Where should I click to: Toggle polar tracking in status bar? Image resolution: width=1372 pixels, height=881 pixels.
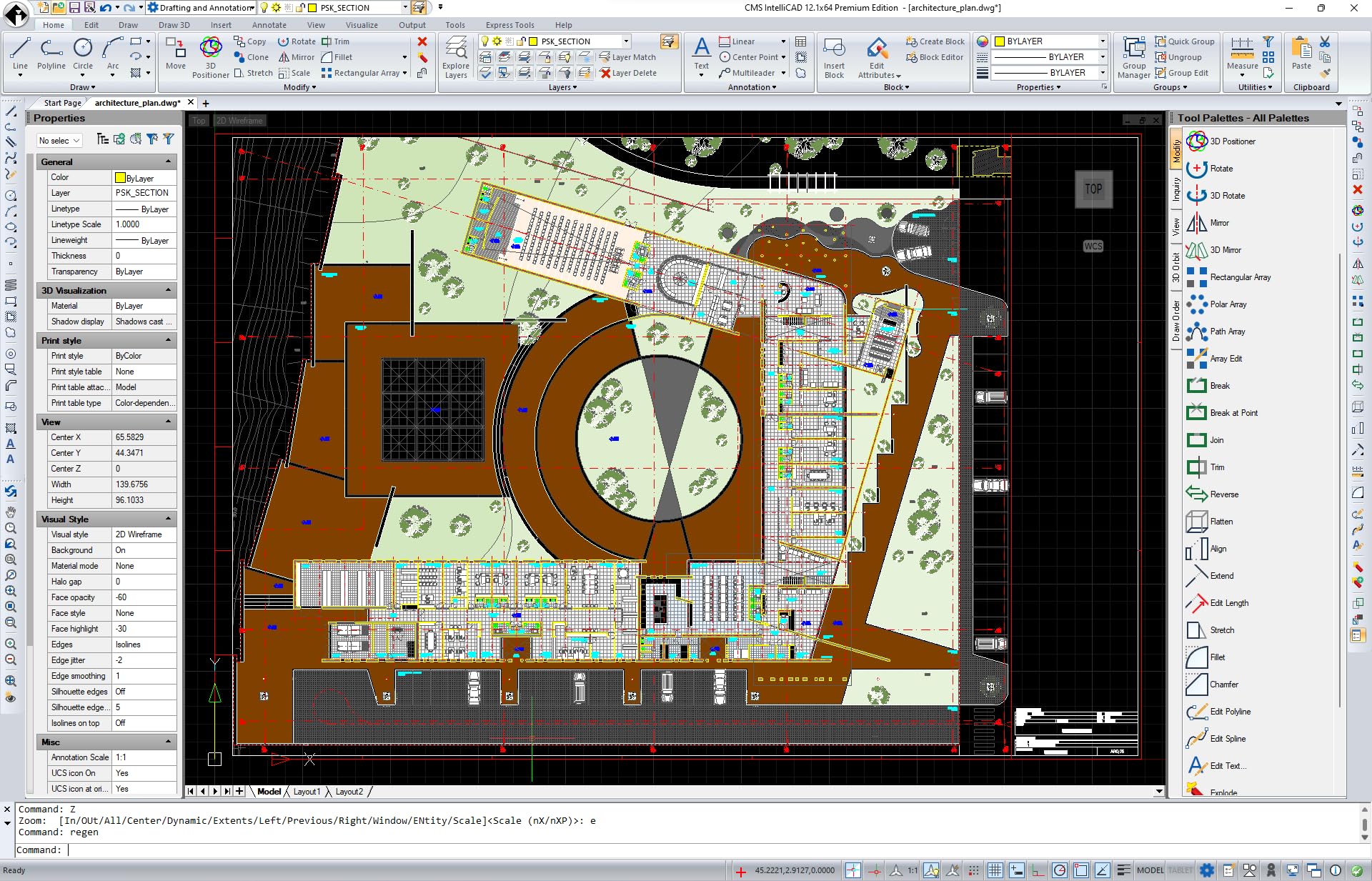point(1059,870)
